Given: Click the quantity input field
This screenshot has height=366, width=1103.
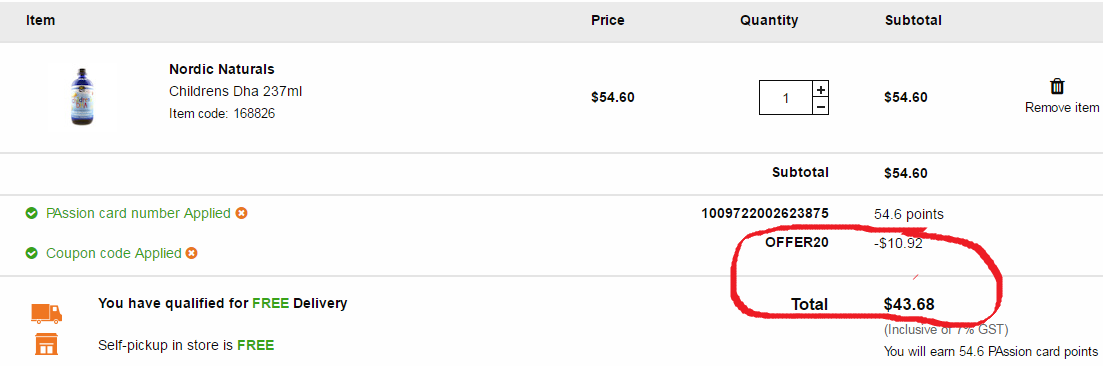Looking at the screenshot, I should pyautogui.click(x=786, y=98).
